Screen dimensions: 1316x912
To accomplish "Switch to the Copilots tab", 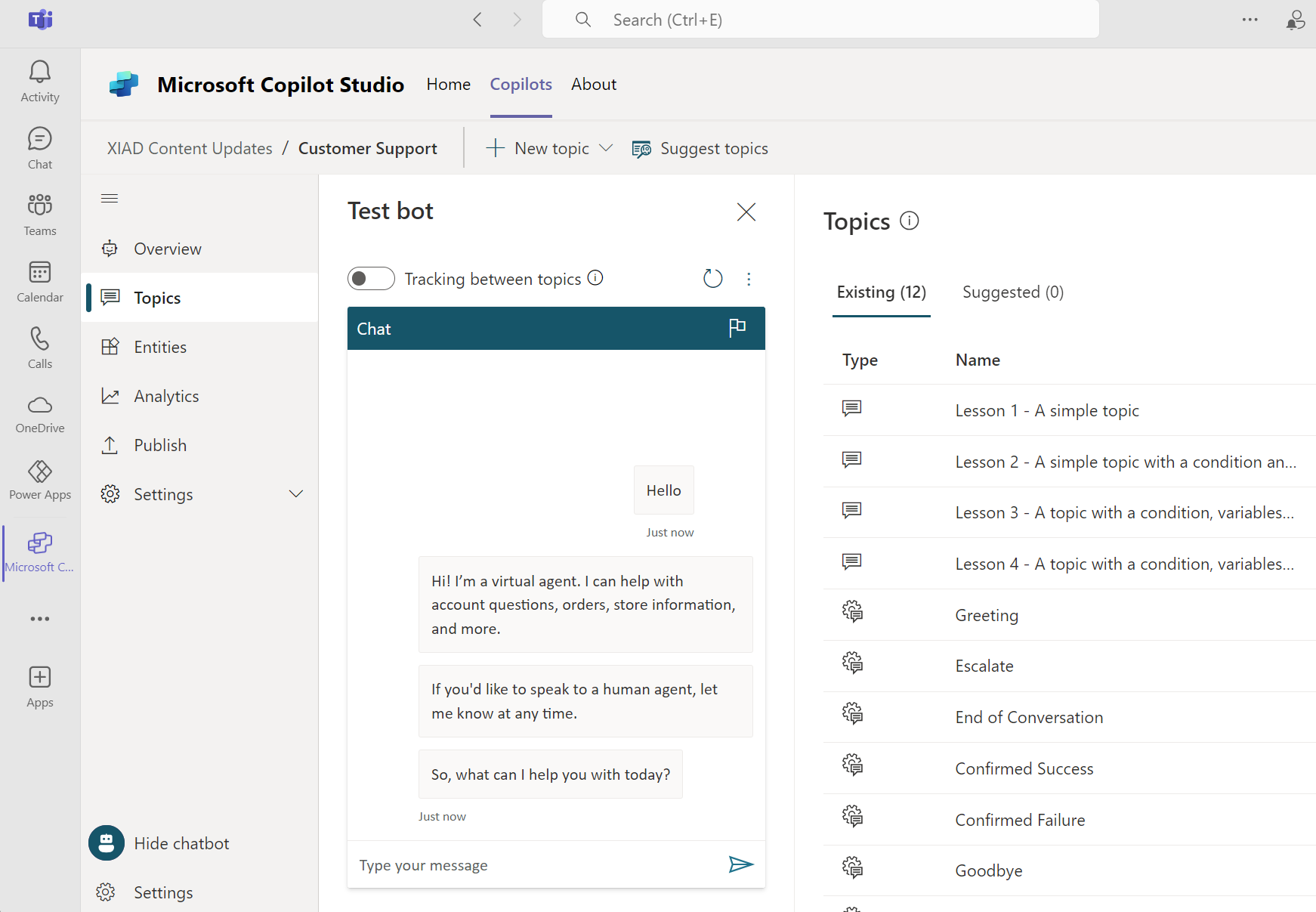I will (521, 84).
